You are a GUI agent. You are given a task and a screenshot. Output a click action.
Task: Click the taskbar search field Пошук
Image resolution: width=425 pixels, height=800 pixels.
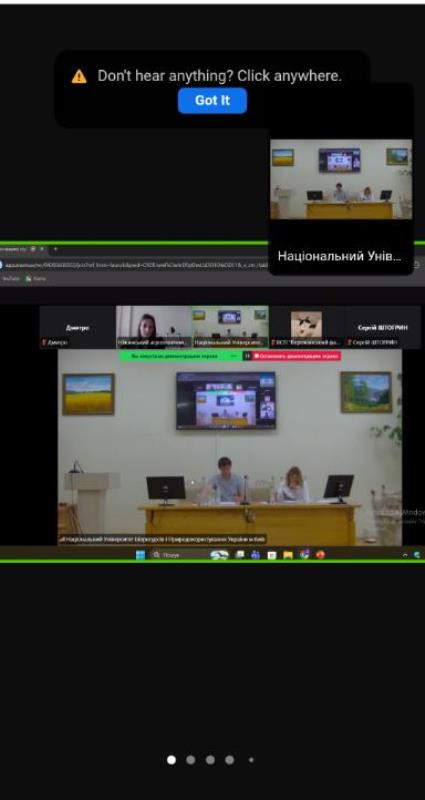[179, 555]
